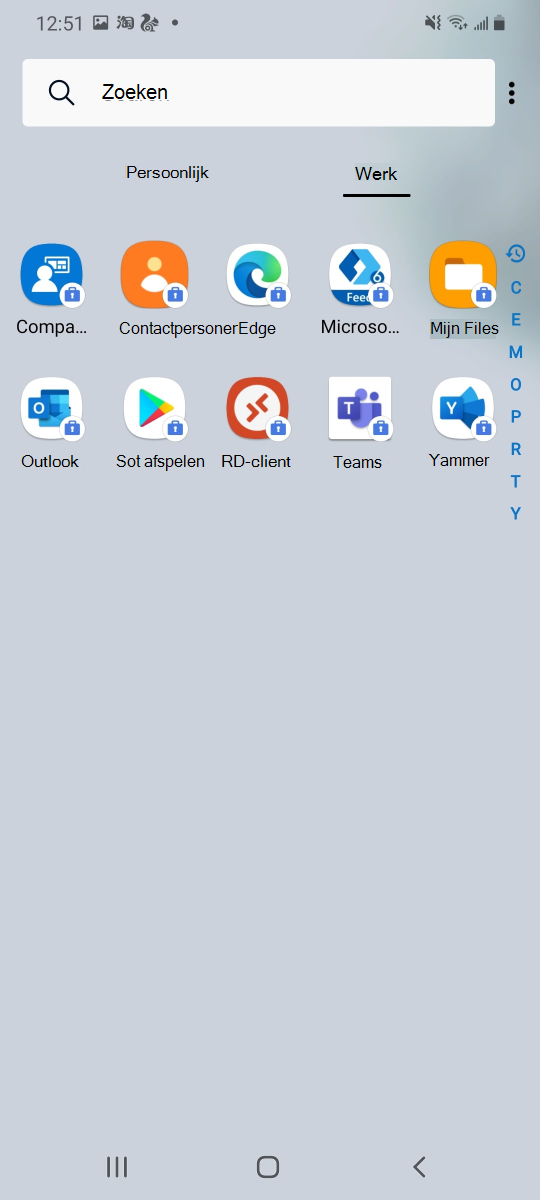540x1200 pixels.
Task: Open Play Store icon labeled Sot afspelen
Action: [155, 408]
